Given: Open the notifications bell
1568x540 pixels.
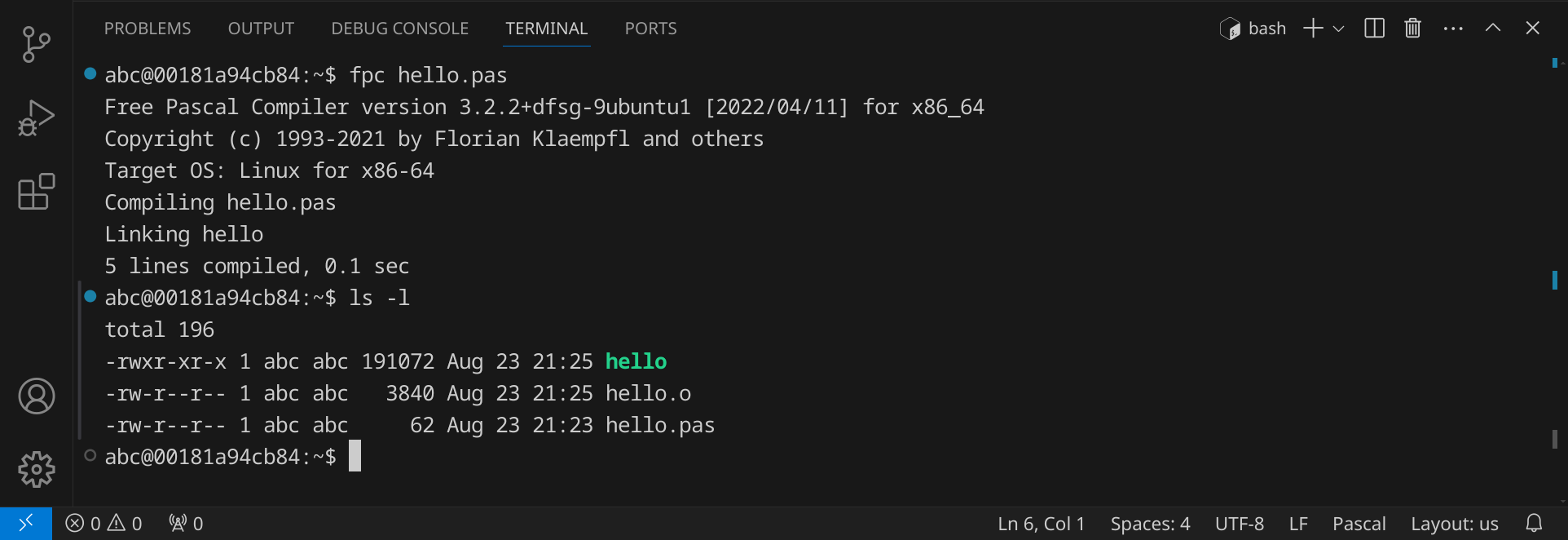Looking at the screenshot, I should (x=1534, y=523).
